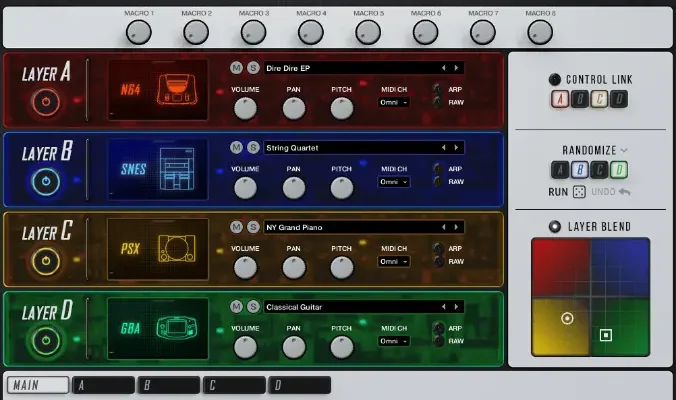Click the UNDO arrow icon
This screenshot has width=676, height=400.
click(x=624, y=191)
